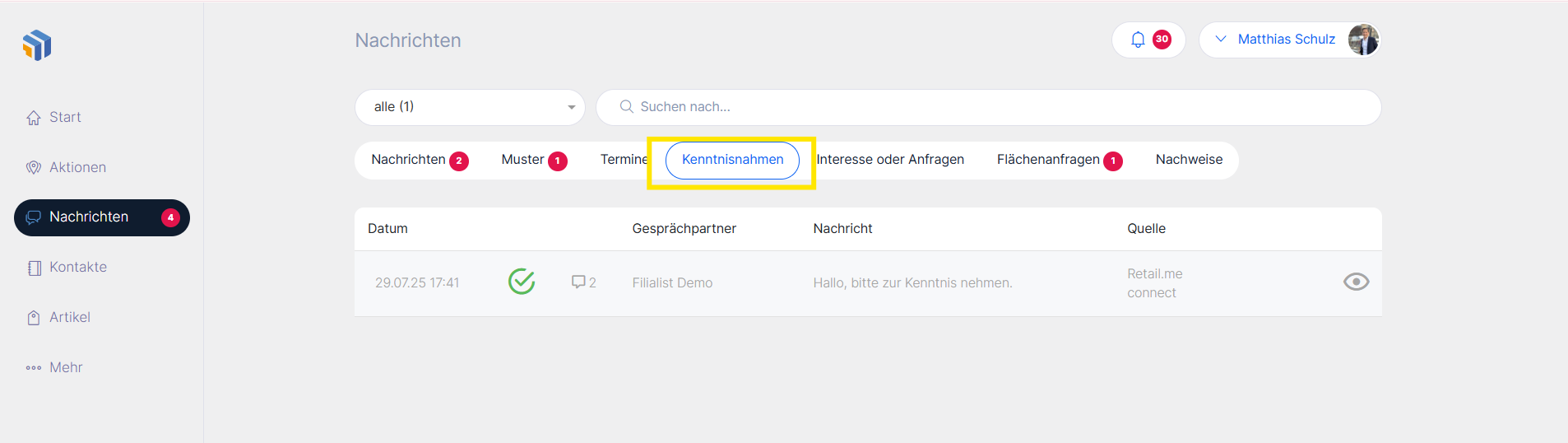Open message 'Hallo, bitte zur Kenntnis nehmen.'
Image resolution: width=1568 pixels, height=443 pixels.
[912, 282]
